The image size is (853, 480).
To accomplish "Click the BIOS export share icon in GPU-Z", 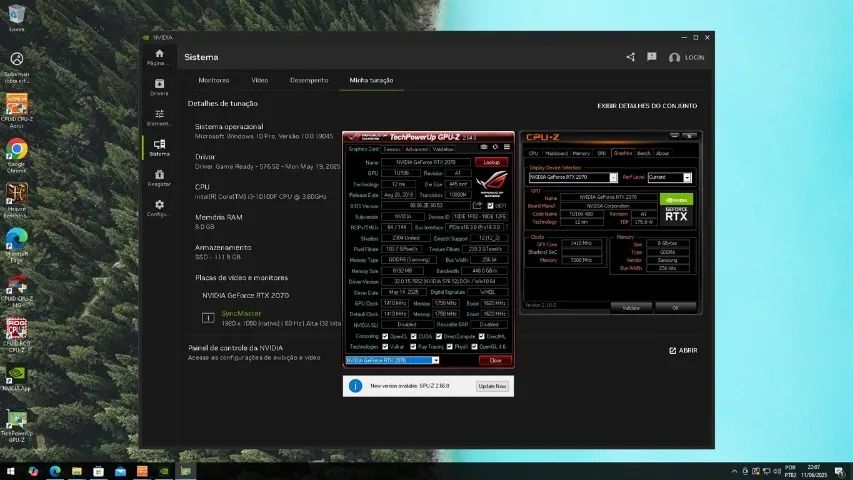I will coord(477,205).
